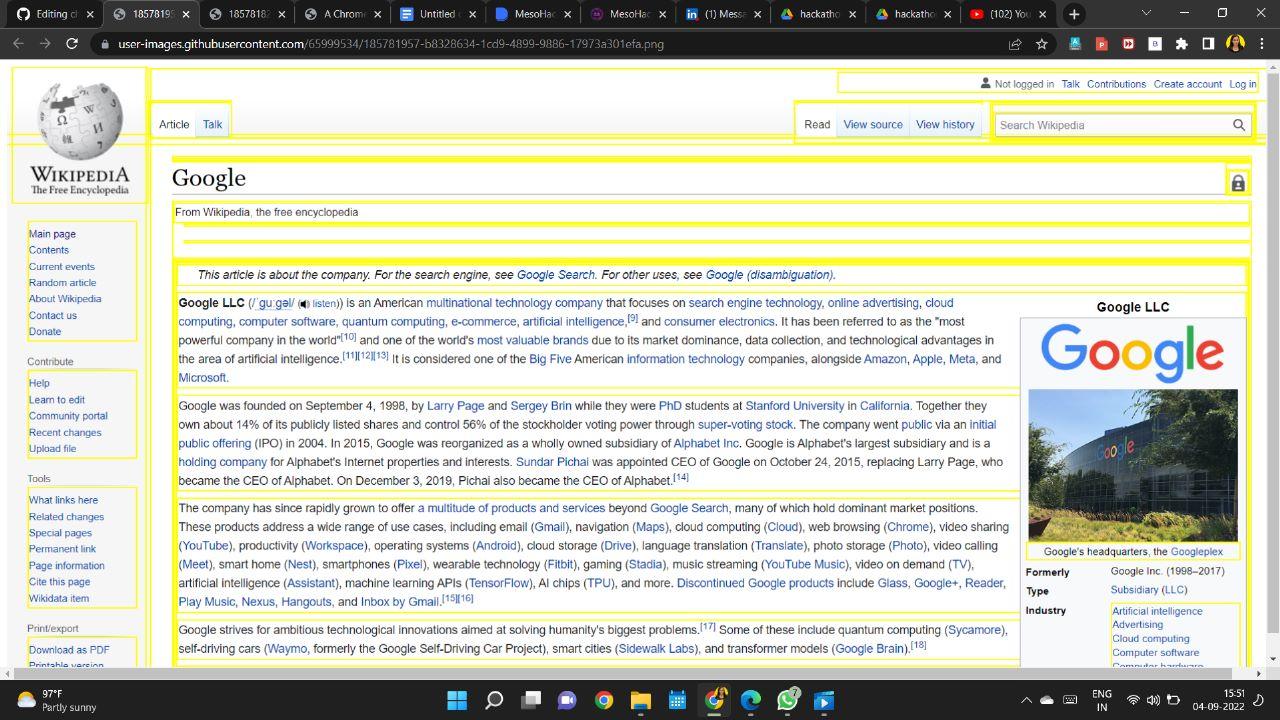Click What links here under Tools
1280x720 pixels.
(63, 500)
